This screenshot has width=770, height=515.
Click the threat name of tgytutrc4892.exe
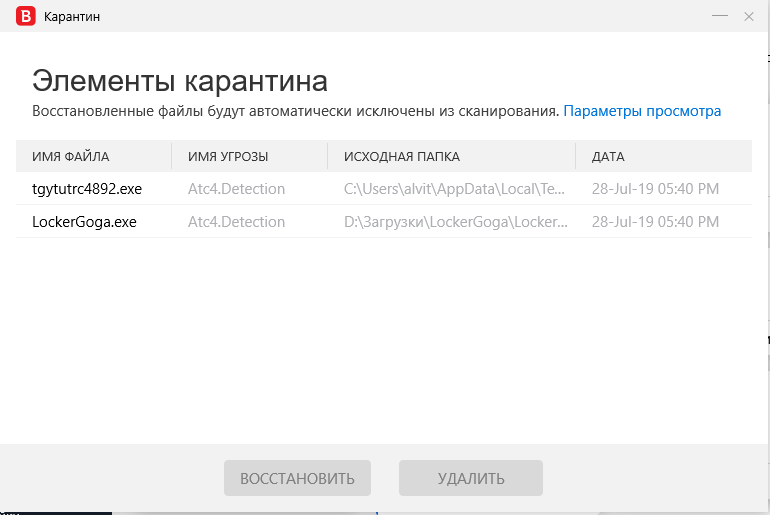tap(236, 188)
